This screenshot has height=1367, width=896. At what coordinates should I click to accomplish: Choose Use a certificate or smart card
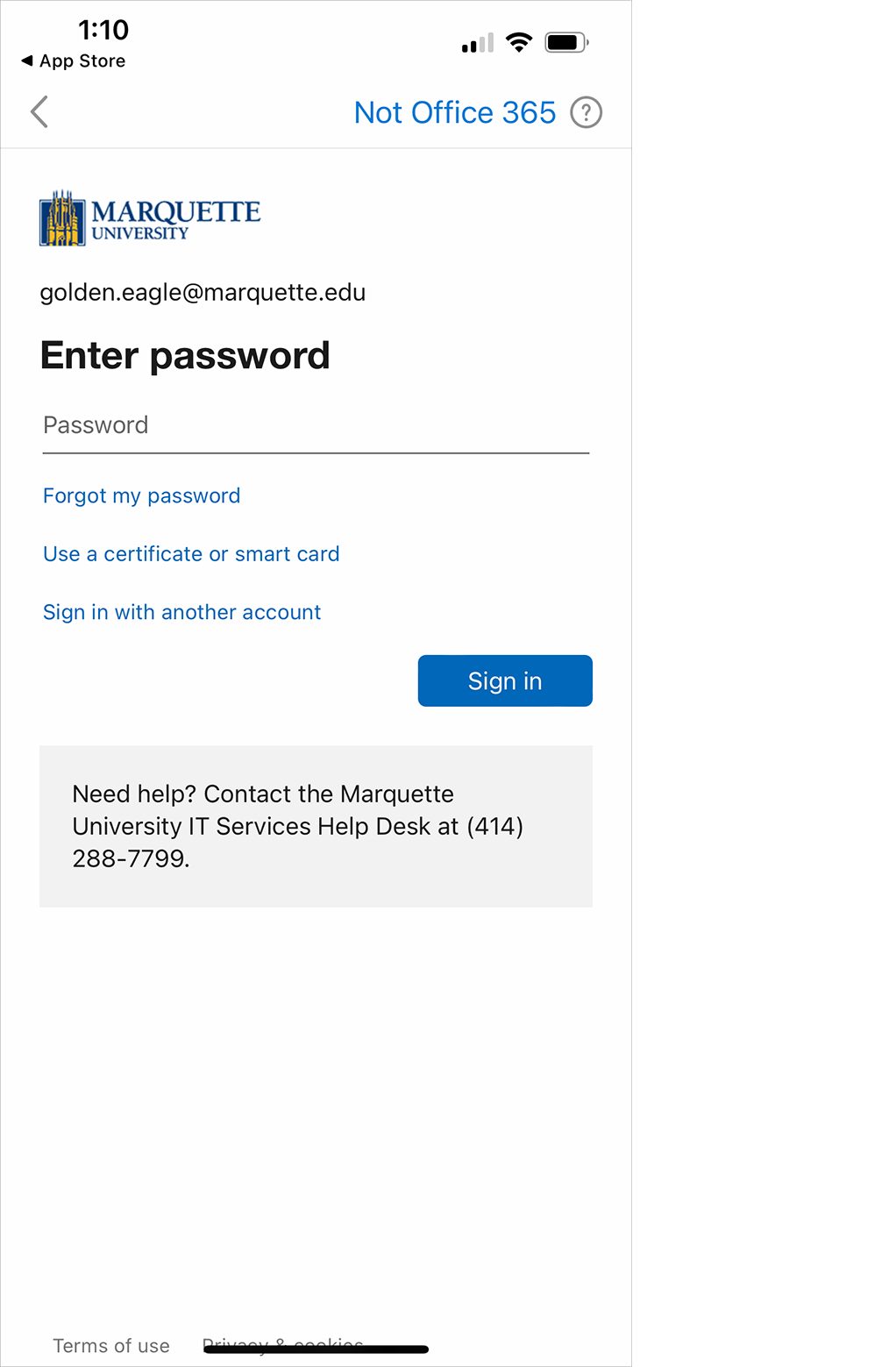(191, 554)
